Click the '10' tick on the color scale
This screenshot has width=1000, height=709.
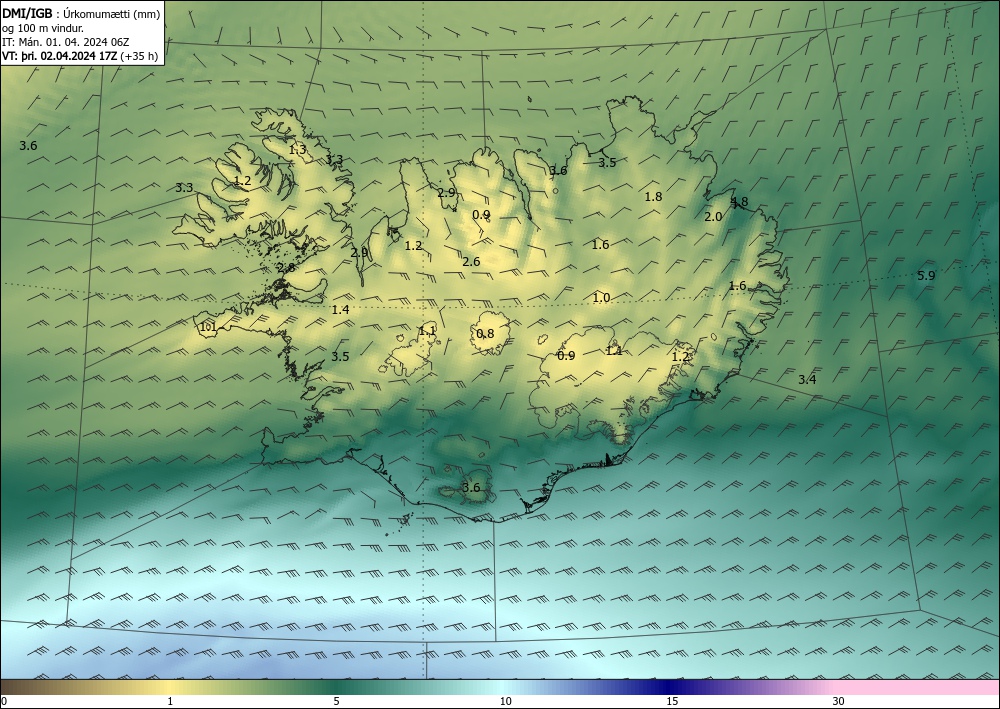pos(505,701)
